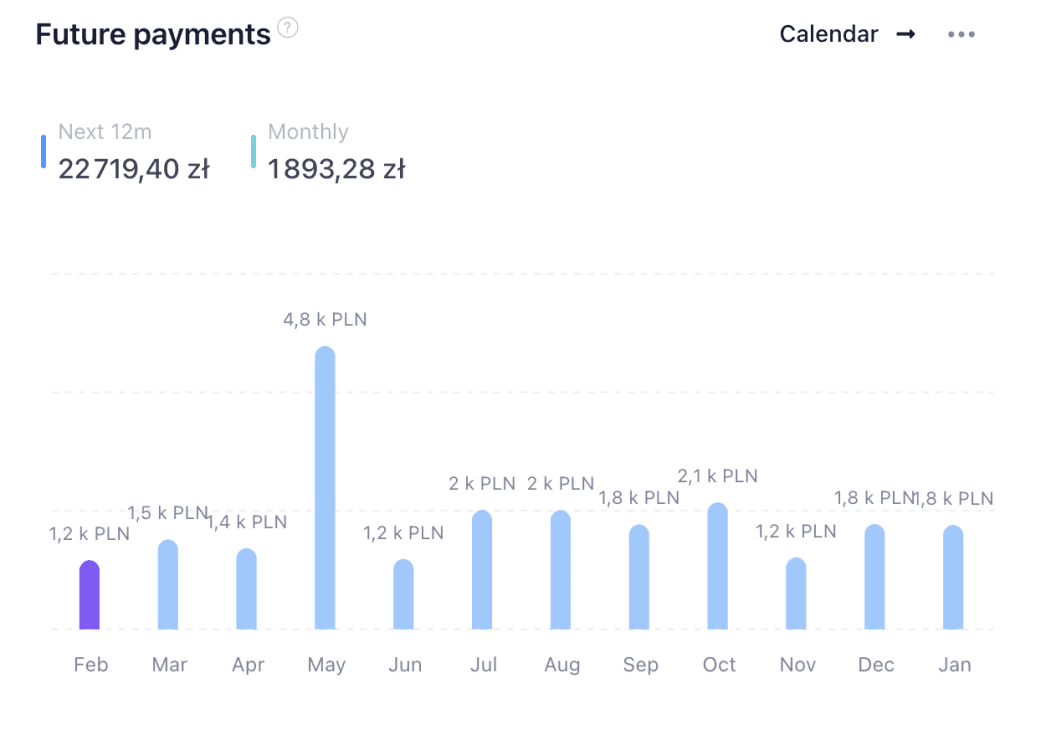Click the arrow next to Calendar
1041x730 pixels.
[905, 34]
